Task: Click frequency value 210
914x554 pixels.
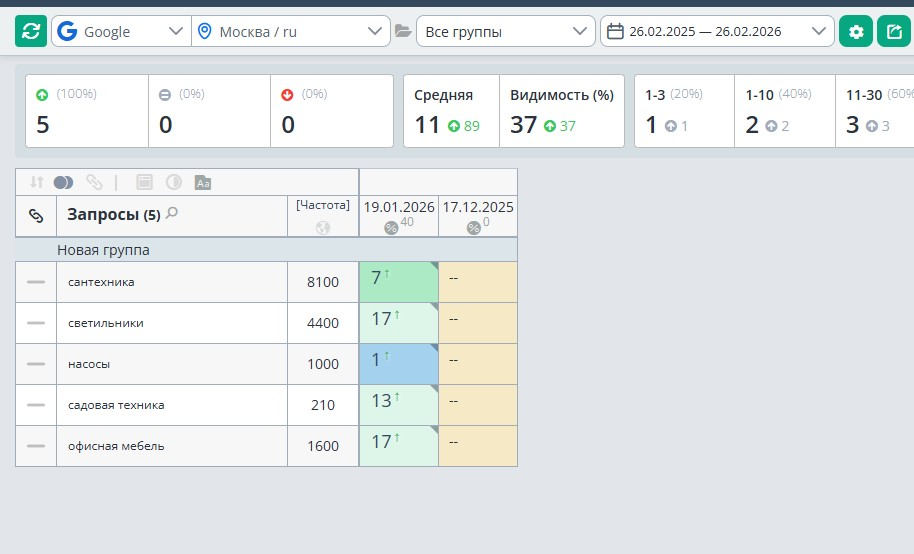Action: click(x=323, y=405)
